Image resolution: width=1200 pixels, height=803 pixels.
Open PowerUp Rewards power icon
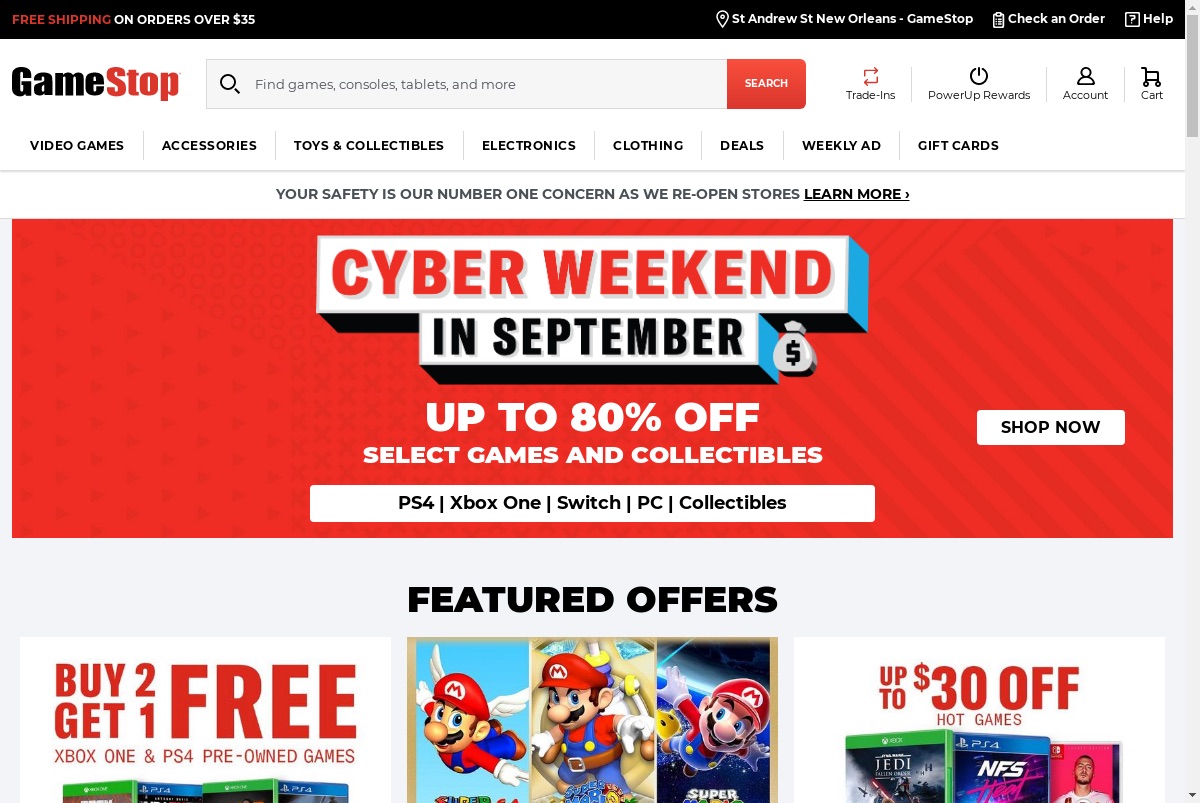979,76
